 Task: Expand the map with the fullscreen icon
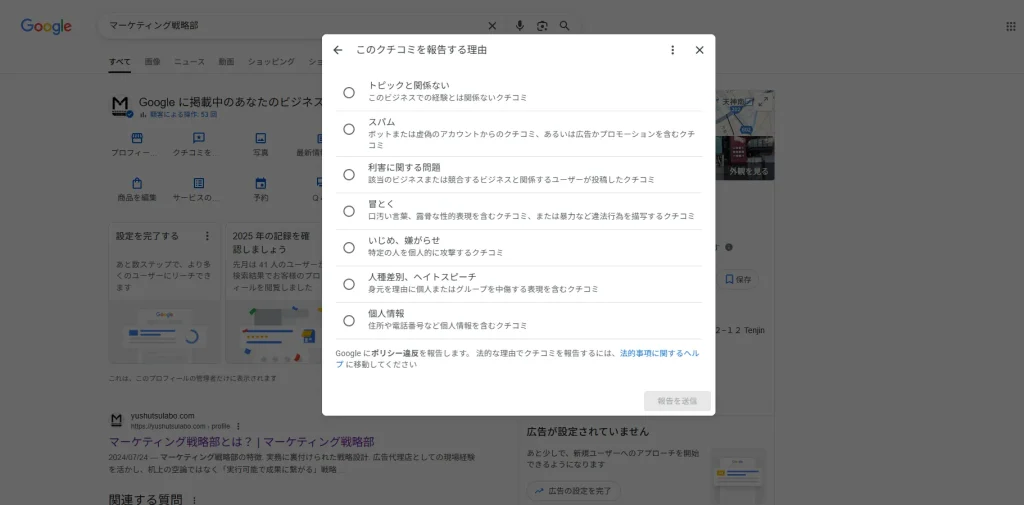[764, 101]
